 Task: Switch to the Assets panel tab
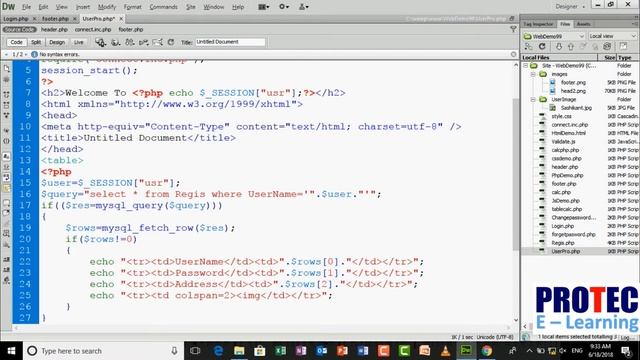583,24
